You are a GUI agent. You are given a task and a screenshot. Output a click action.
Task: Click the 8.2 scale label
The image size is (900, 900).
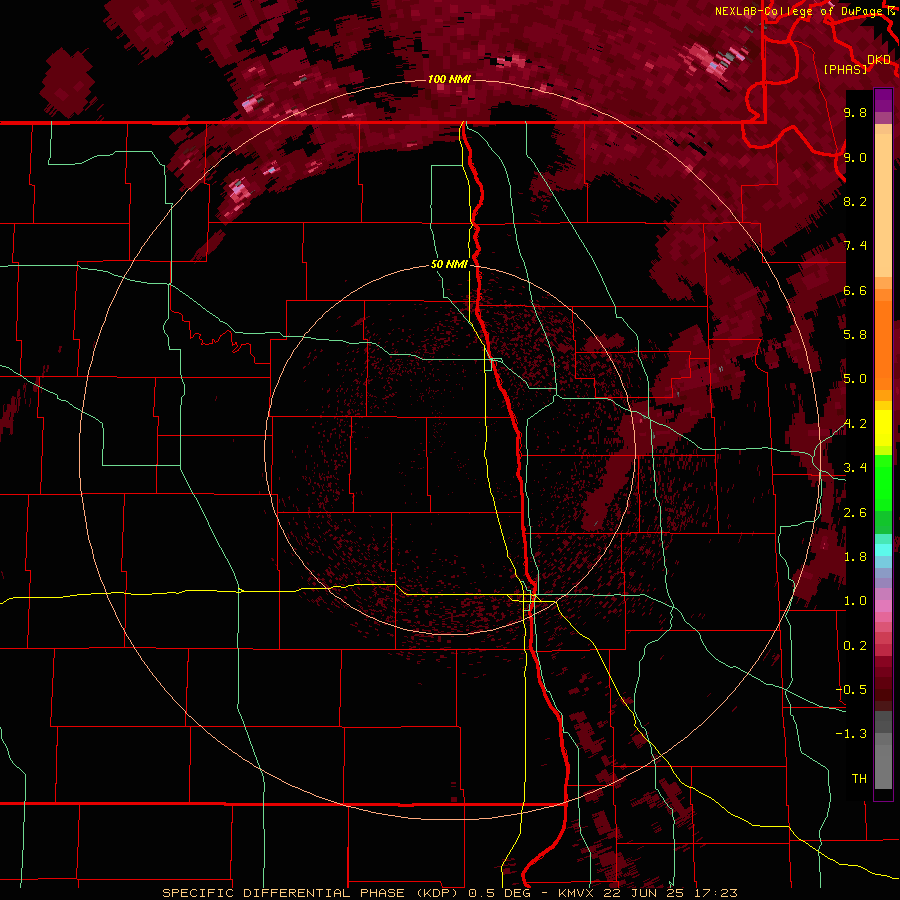(x=855, y=201)
